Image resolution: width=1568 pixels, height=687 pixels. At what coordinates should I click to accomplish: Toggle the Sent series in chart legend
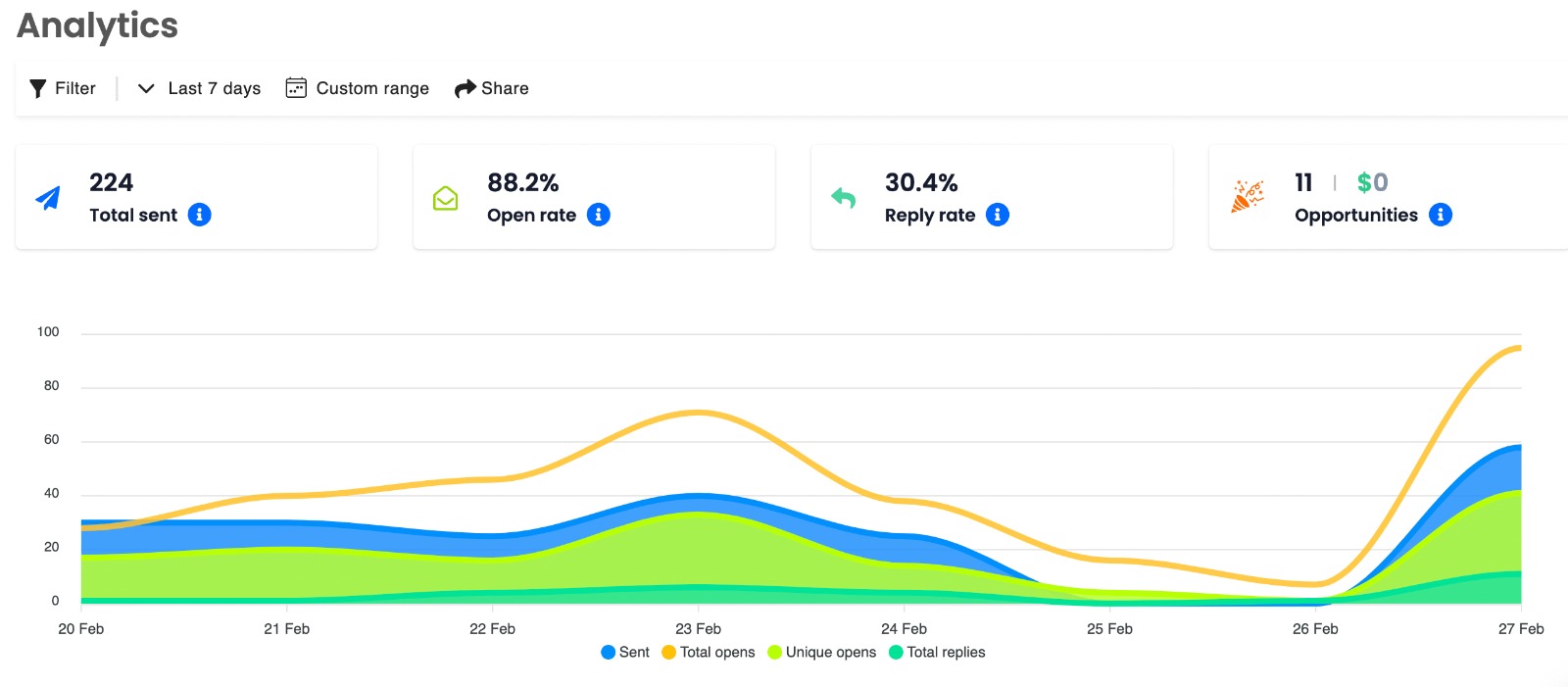click(625, 652)
